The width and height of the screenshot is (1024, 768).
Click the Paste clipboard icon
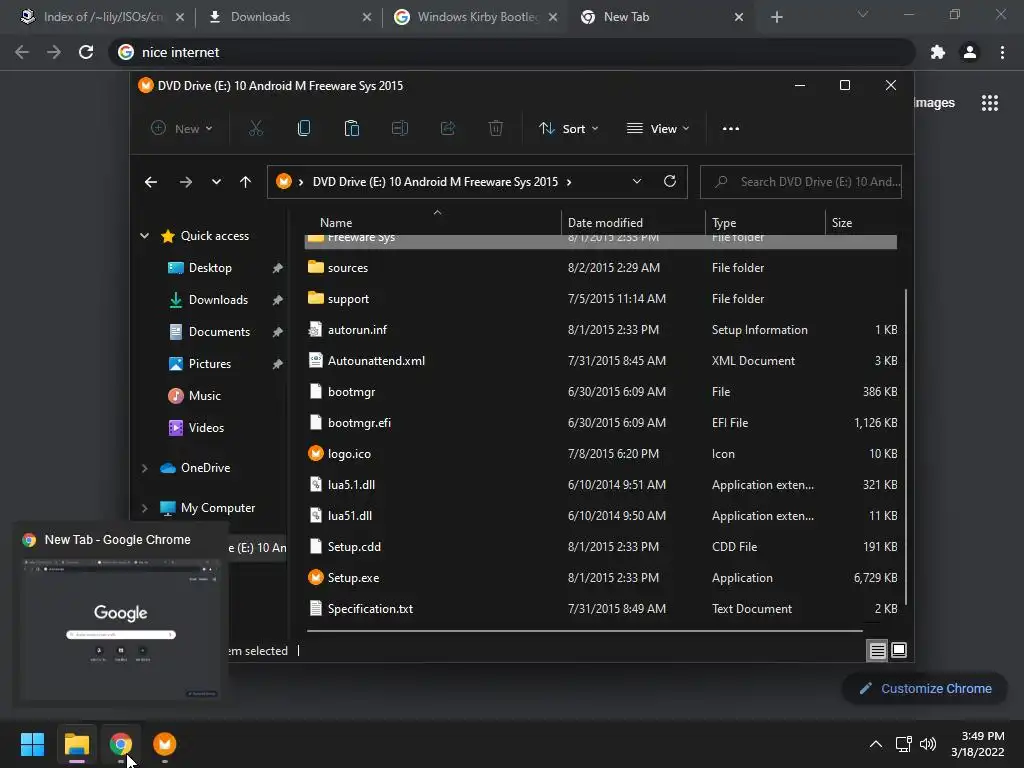[351, 129]
